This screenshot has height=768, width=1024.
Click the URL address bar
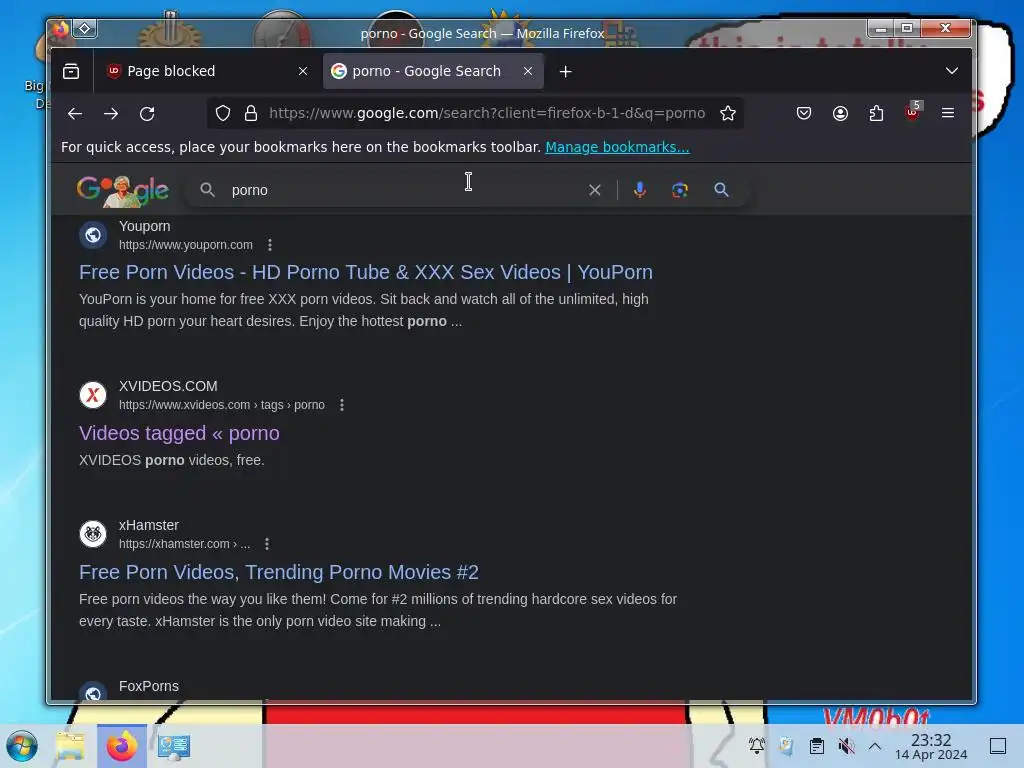click(487, 113)
